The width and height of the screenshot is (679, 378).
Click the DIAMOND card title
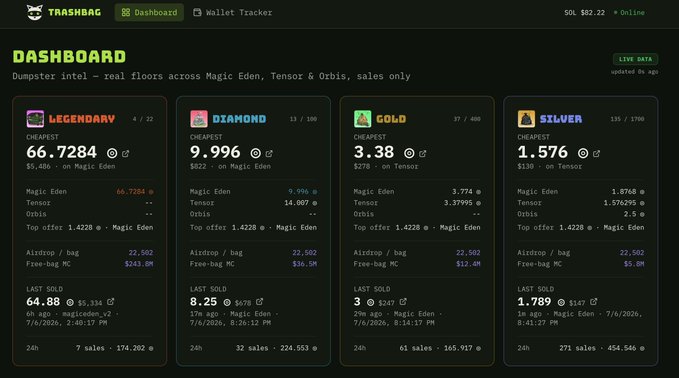[x=239, y=119]
